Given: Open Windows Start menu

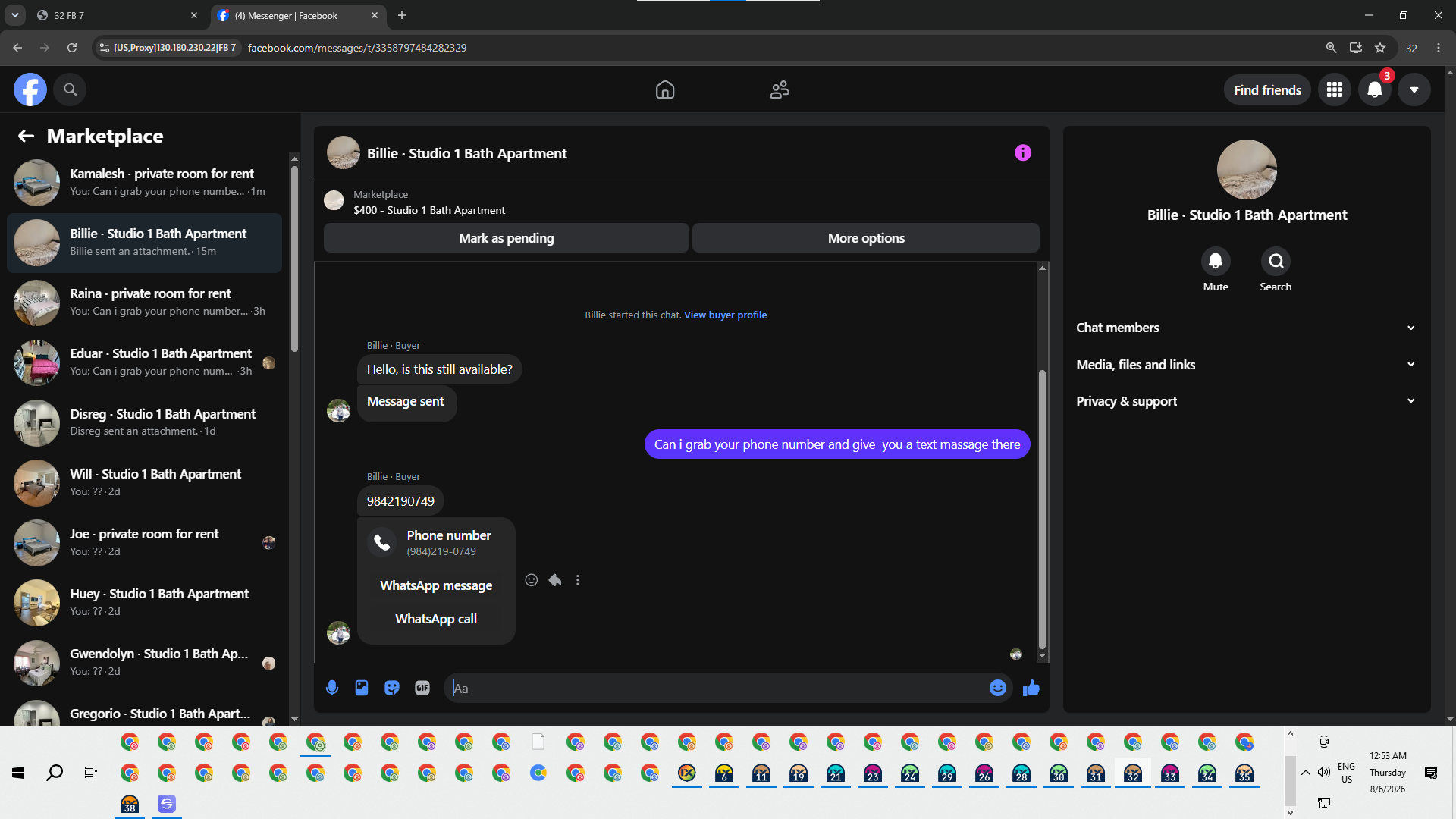Looking at the screenshot, I should (x=18, y=773).
